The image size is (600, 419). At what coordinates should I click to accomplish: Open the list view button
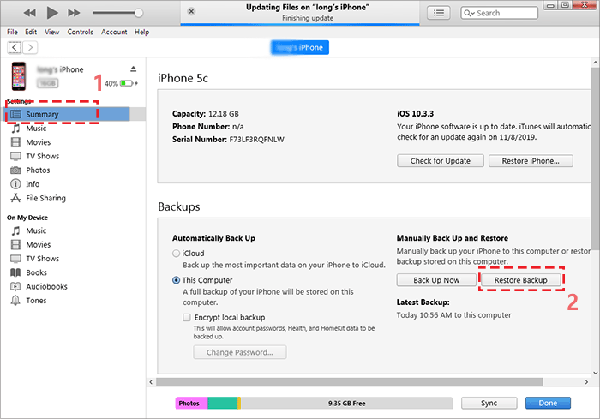click(x=439, y=13)
